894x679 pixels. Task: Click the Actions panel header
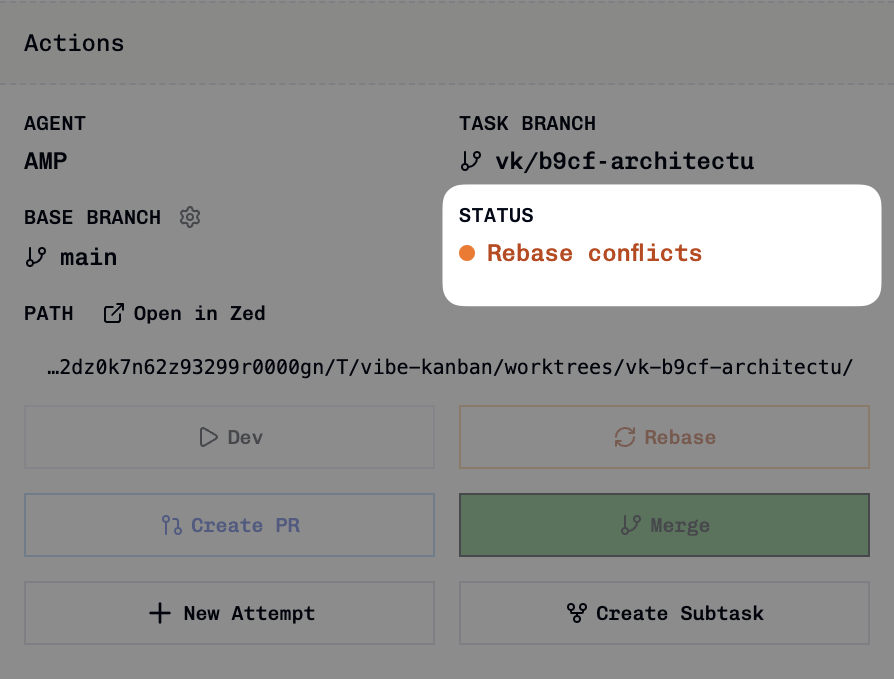click(x=74, y=43)
